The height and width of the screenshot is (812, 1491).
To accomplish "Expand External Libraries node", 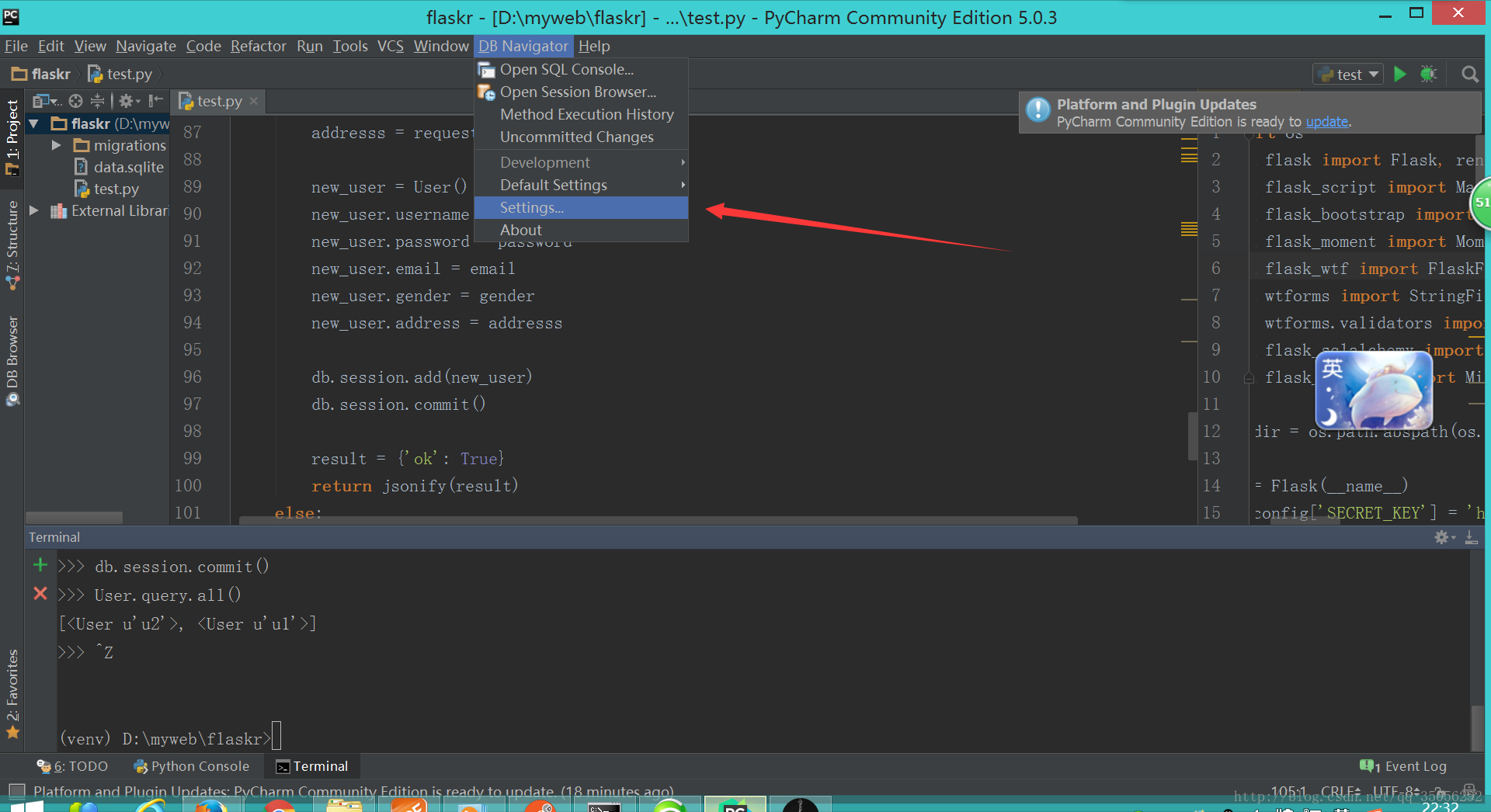I will (34, 210).
